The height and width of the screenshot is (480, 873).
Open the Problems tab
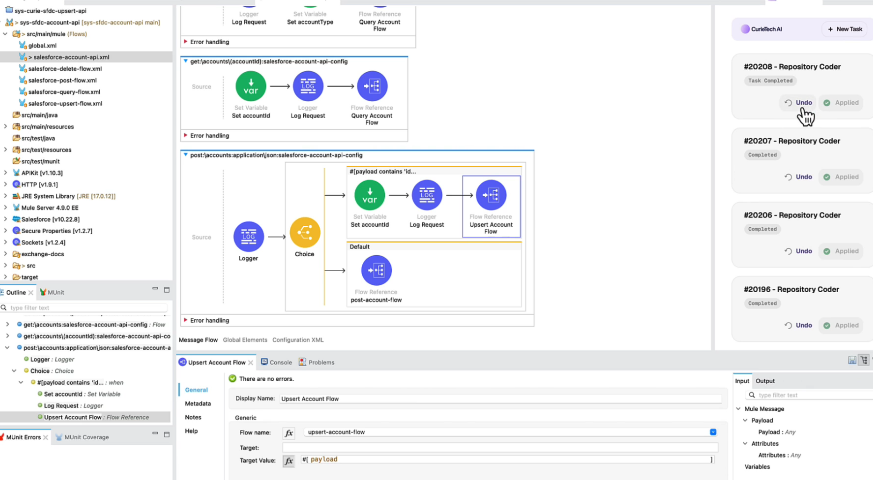tap(317, 363)
